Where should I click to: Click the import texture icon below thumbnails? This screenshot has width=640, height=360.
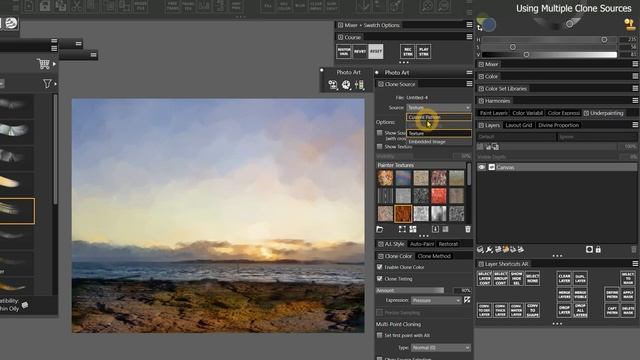click(x=435, y=229)
